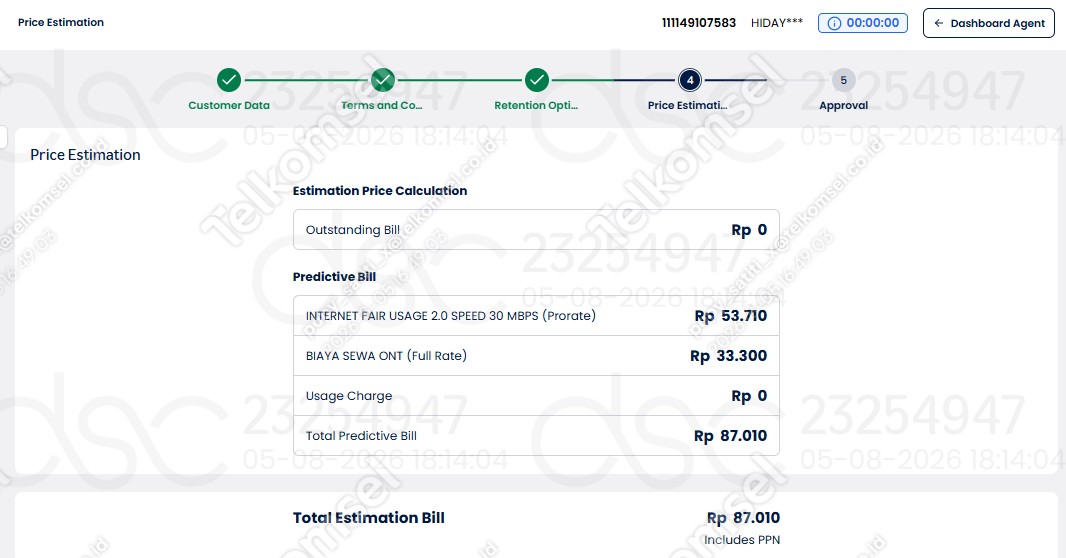Go to the Customer Data step label

point(229,105)
